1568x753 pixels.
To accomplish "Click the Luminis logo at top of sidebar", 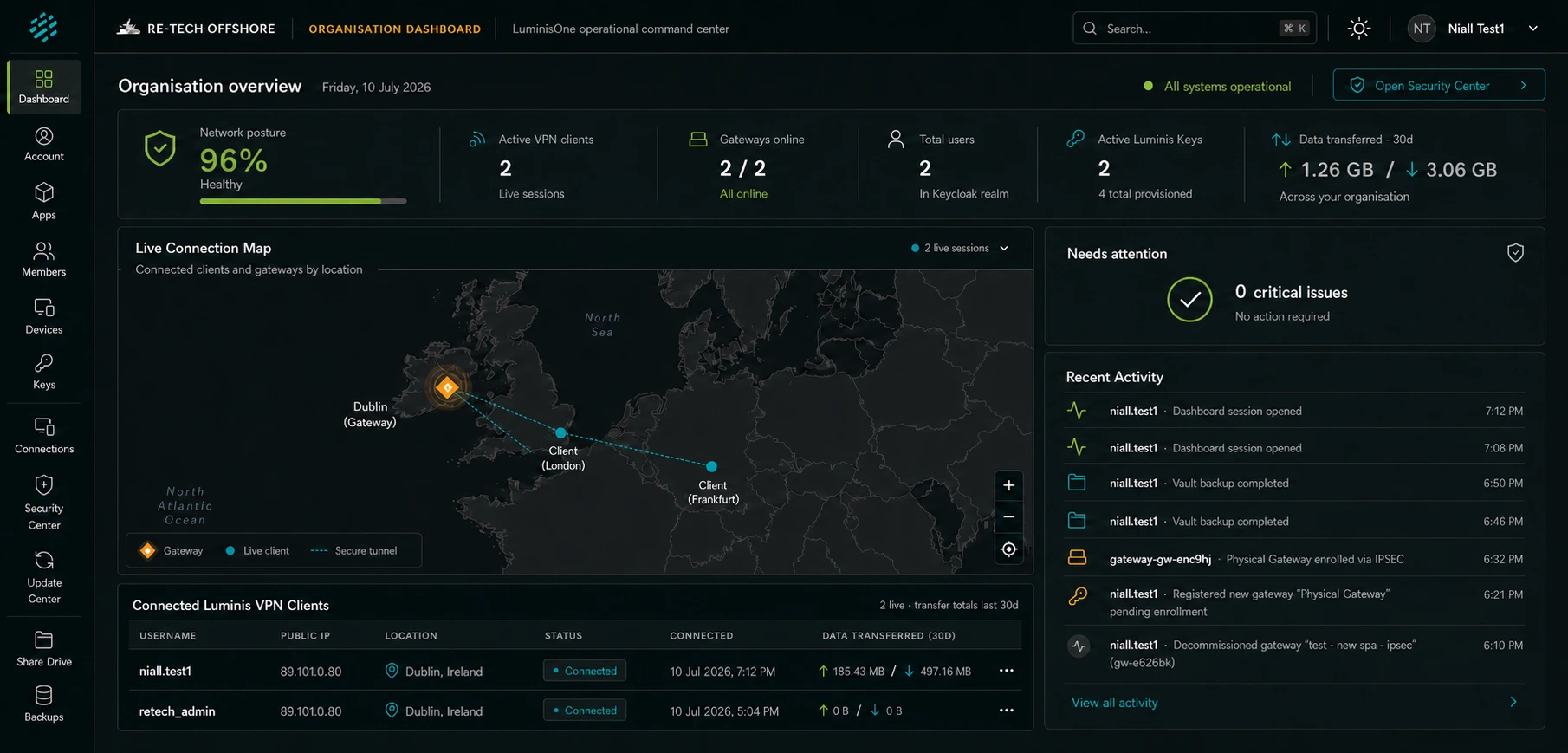I will coord(43,27).
